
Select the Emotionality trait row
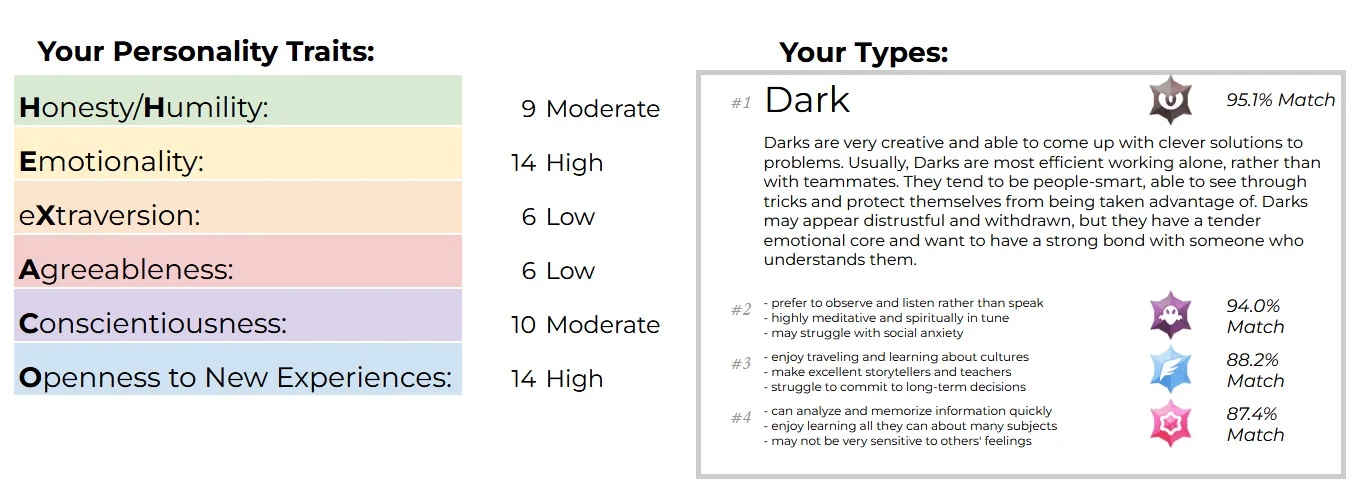(238, 162)
